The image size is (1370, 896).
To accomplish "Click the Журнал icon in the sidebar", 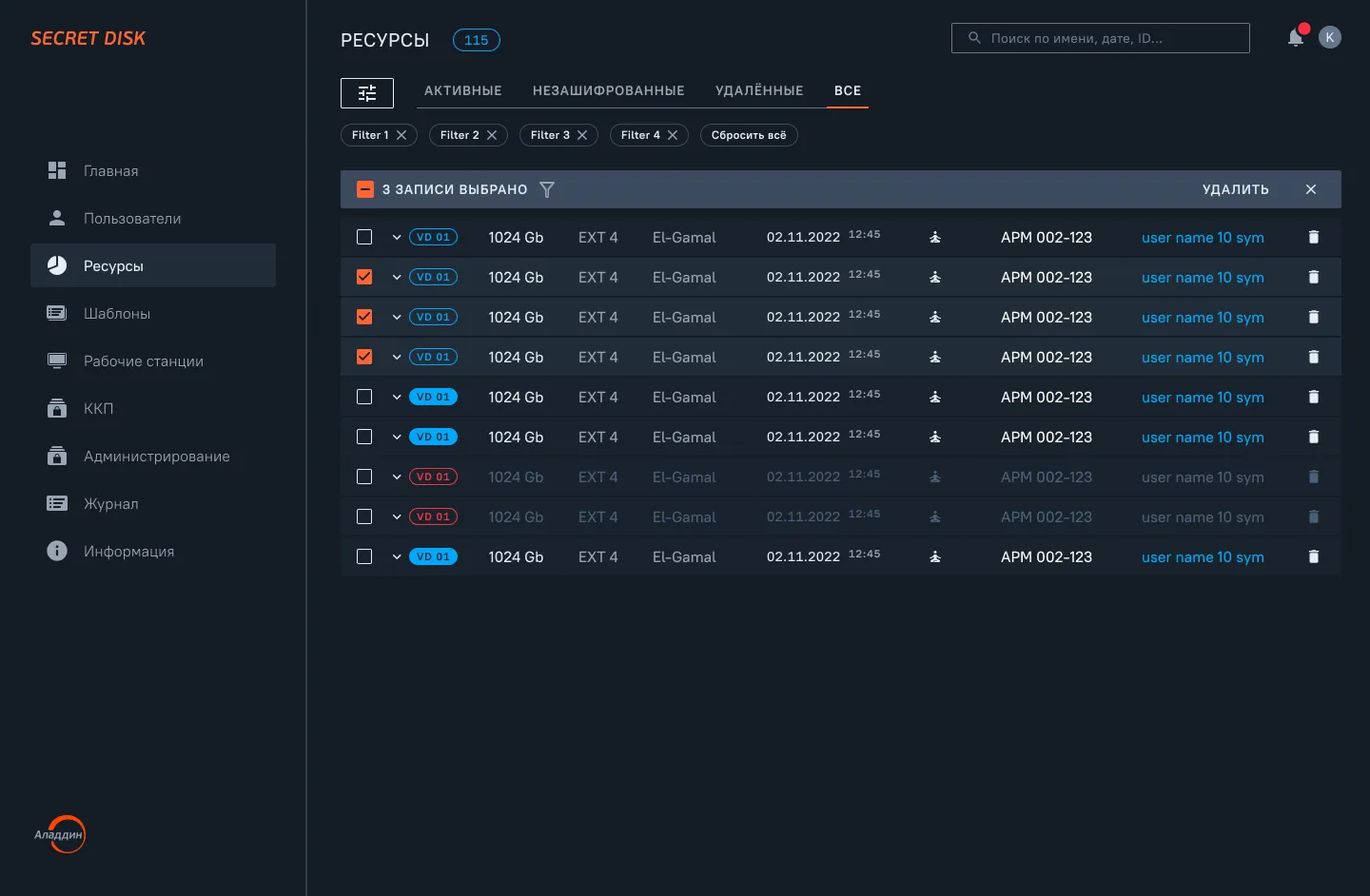I will pos(57,503).
